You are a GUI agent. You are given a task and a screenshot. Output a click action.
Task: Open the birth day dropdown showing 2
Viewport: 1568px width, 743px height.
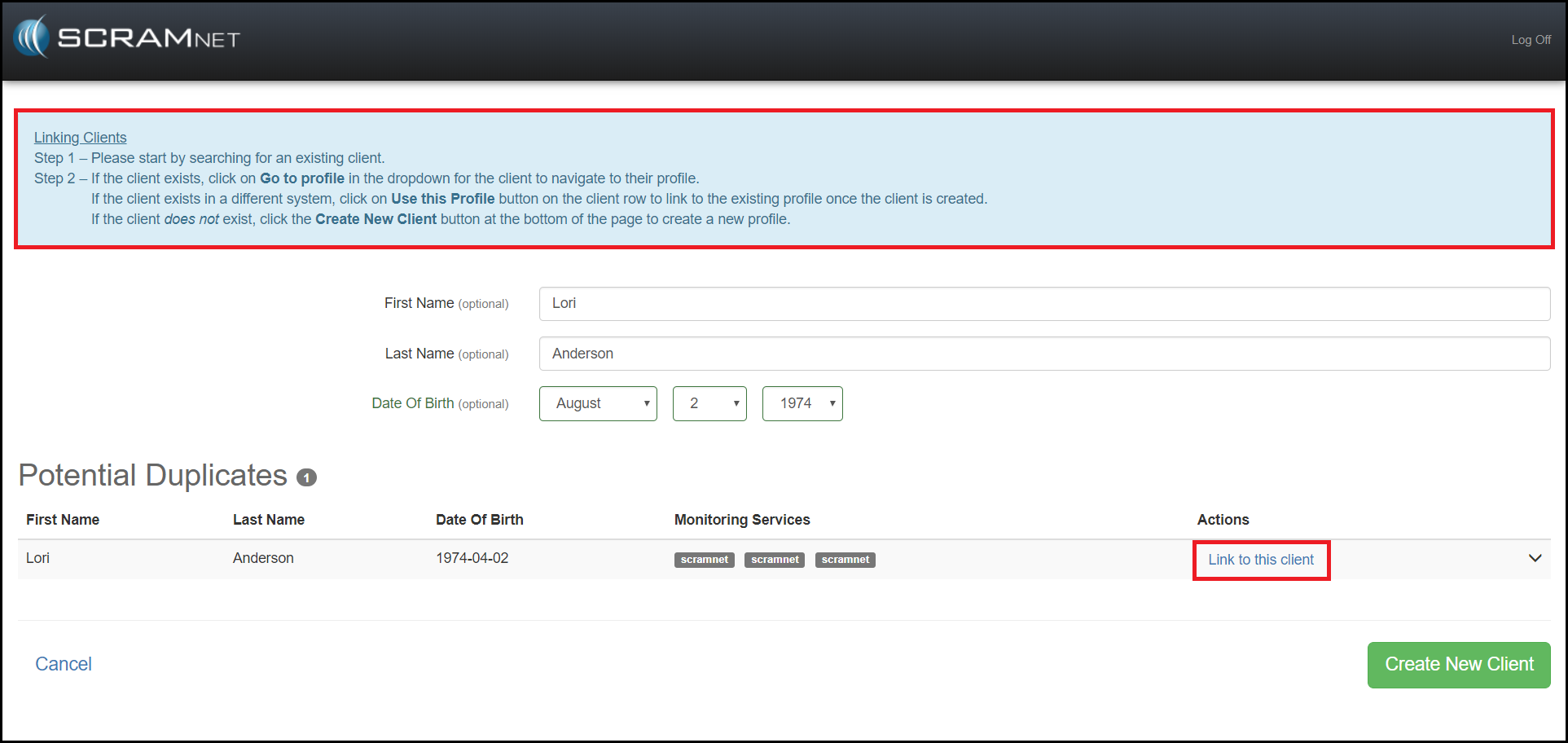(x=709, y=404)
